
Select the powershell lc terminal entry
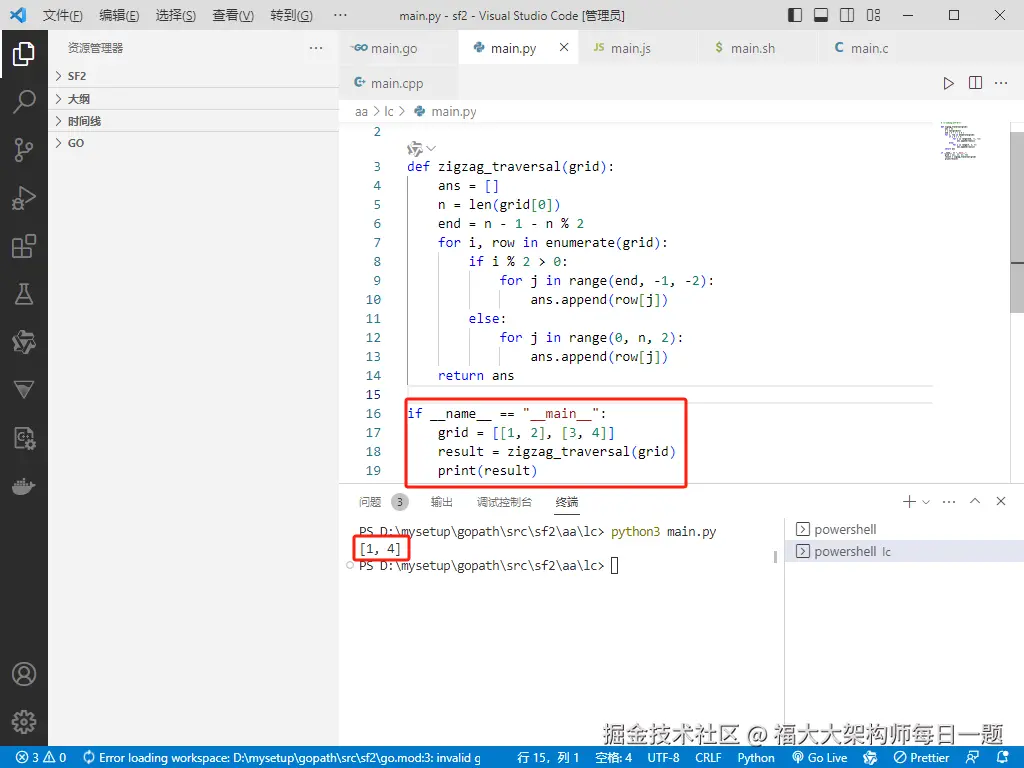coord(904,551)
